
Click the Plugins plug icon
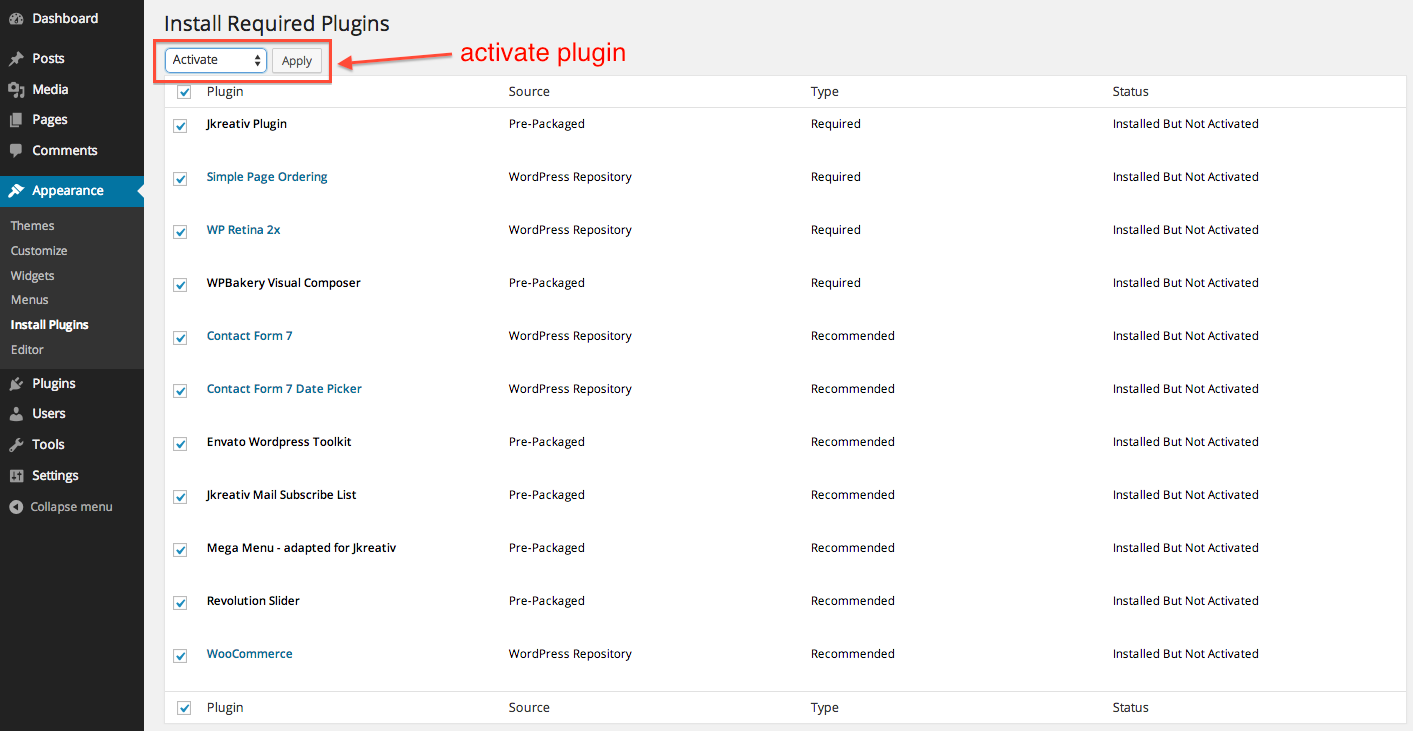coord(16,384)
